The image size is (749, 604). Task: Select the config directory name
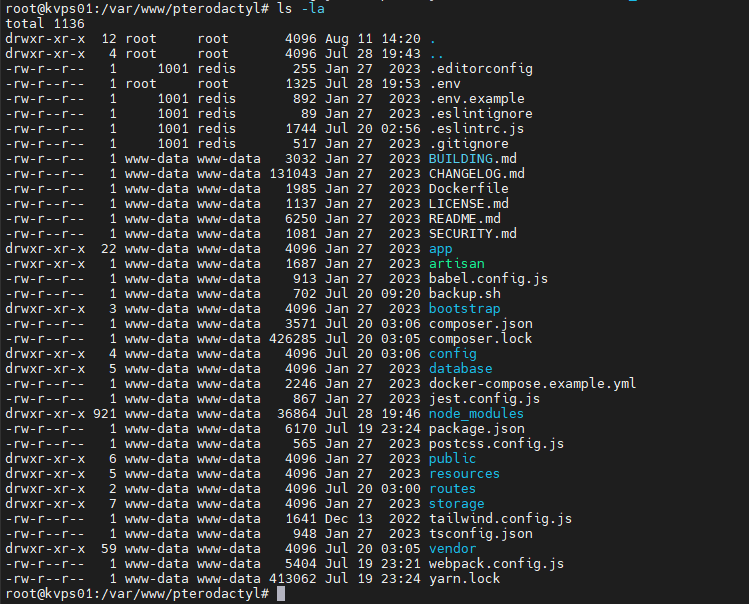click(x=453, y=354)
